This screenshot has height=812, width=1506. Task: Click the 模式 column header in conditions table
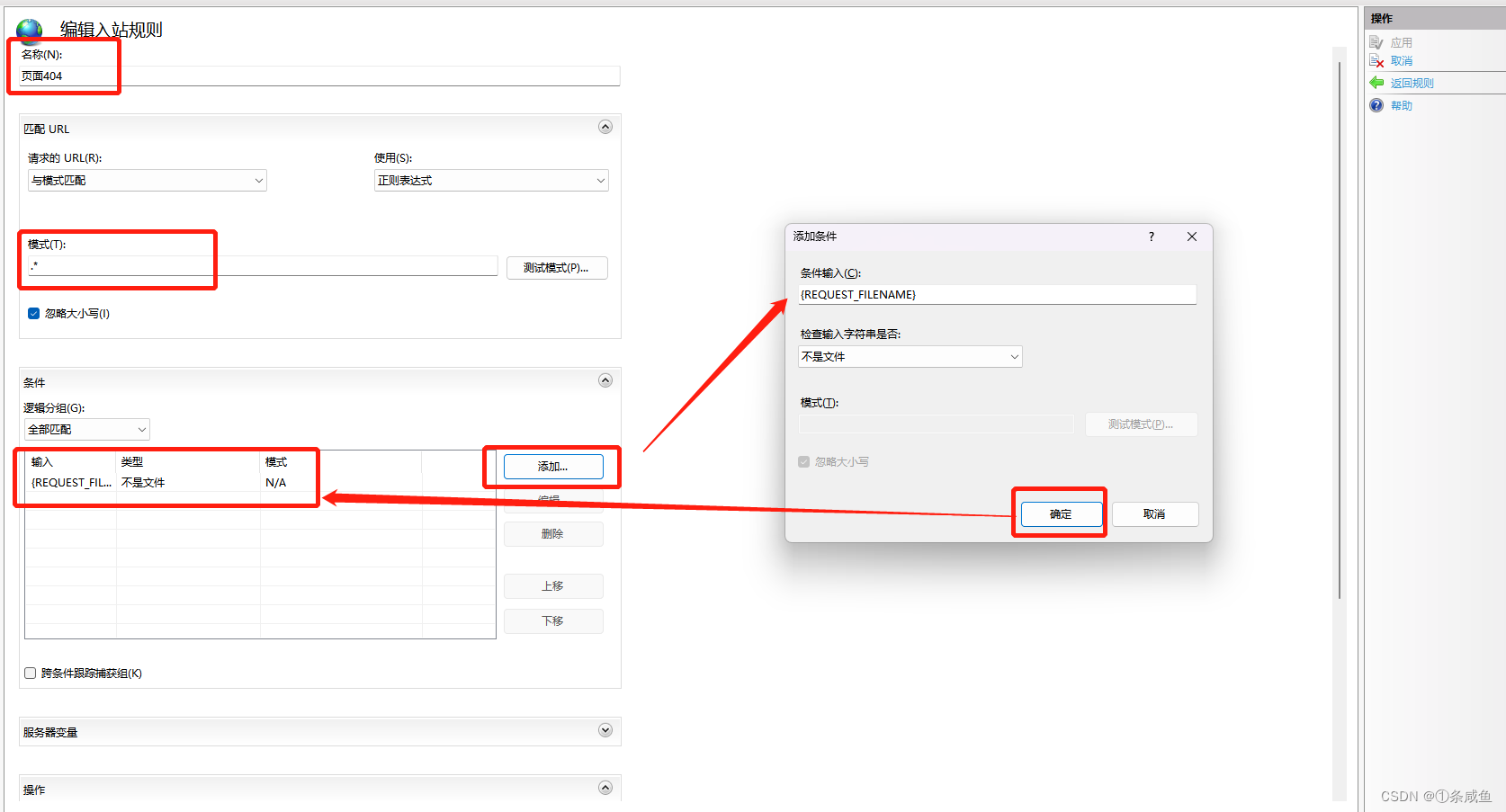click(341, 462)
